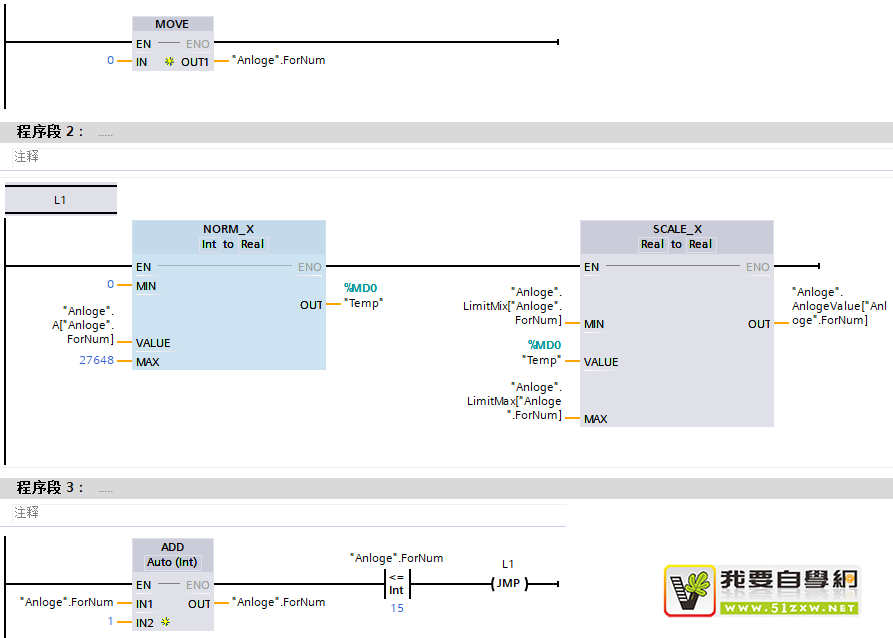Click the 27648 MAX value on NORM_X
This screenshot has height=638, width=893.
(x=96, y=361)
